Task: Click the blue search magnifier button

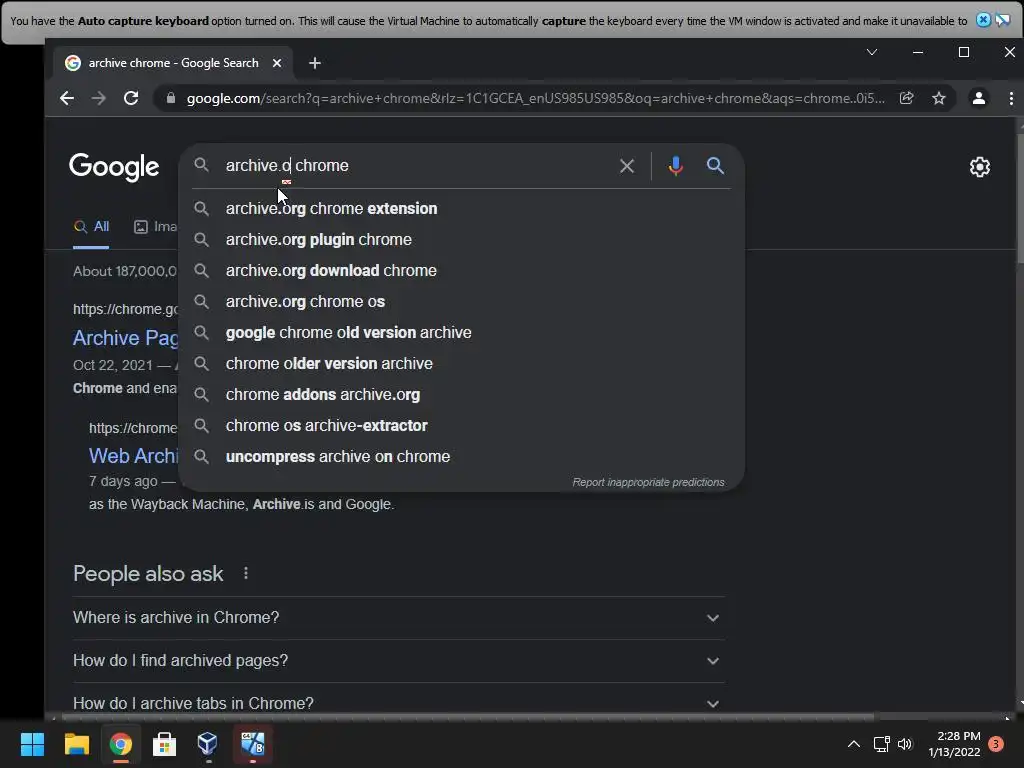Action: point(715,165)
